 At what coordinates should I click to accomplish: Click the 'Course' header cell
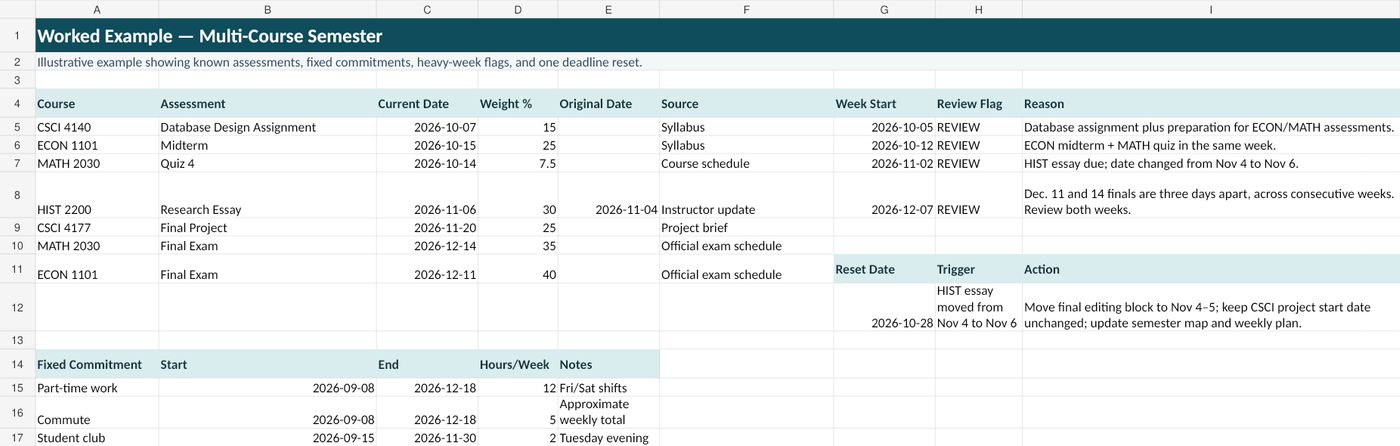(x=96, y=103)
